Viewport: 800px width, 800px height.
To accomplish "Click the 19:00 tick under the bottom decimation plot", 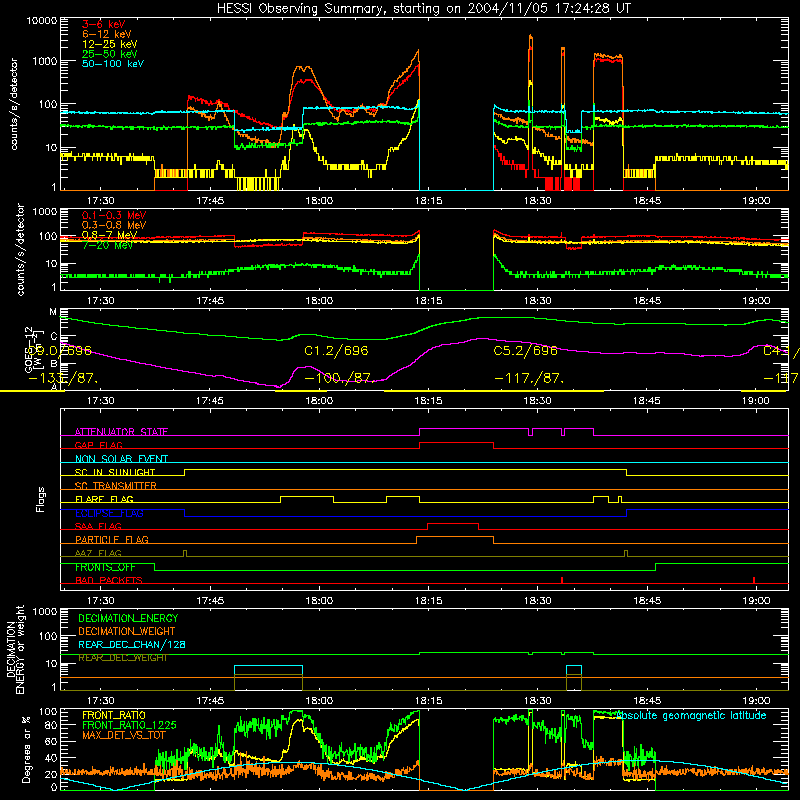I will 756,701.
